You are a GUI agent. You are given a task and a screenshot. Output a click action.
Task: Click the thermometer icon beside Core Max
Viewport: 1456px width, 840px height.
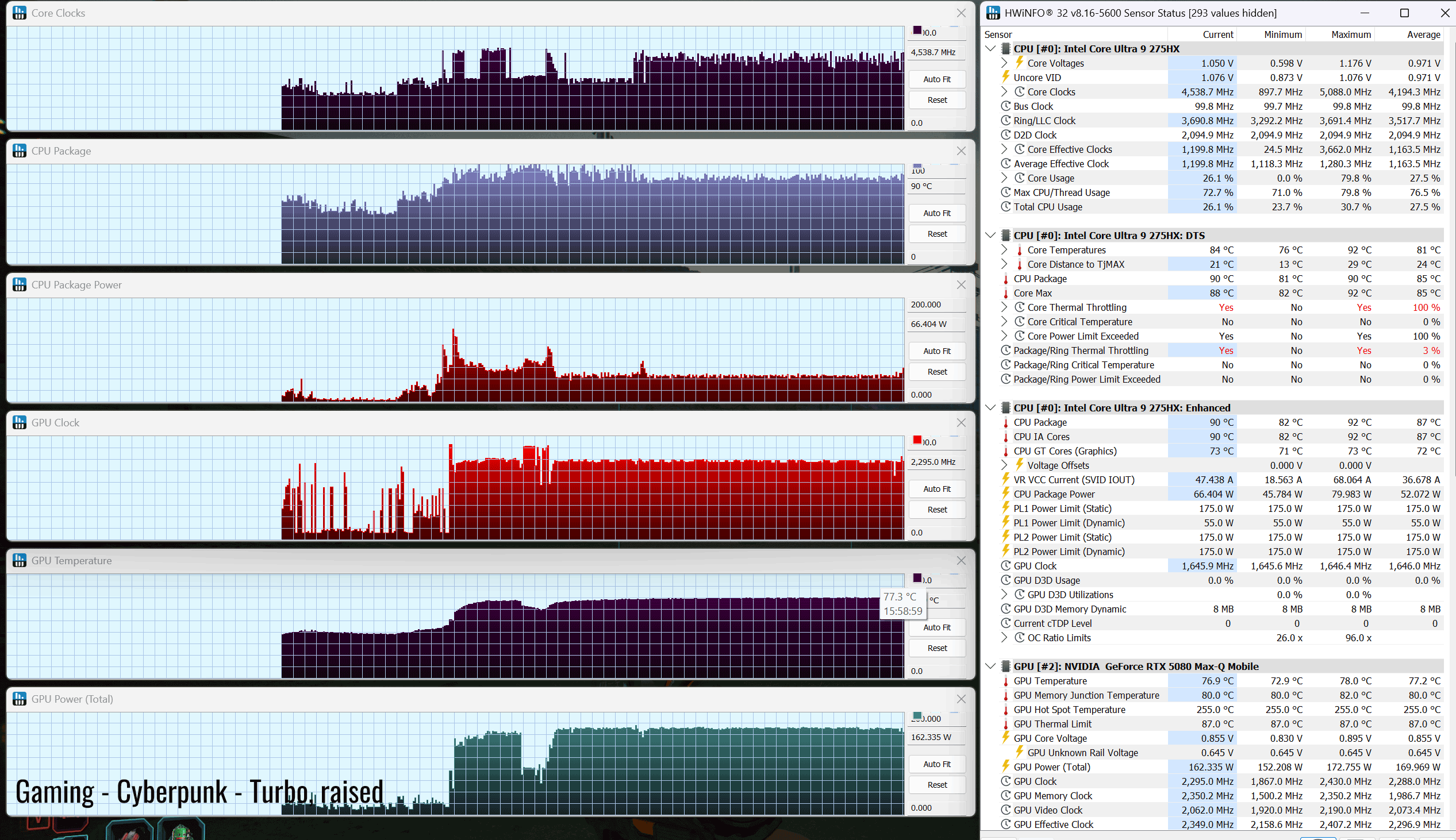[x=1006, y=293]
